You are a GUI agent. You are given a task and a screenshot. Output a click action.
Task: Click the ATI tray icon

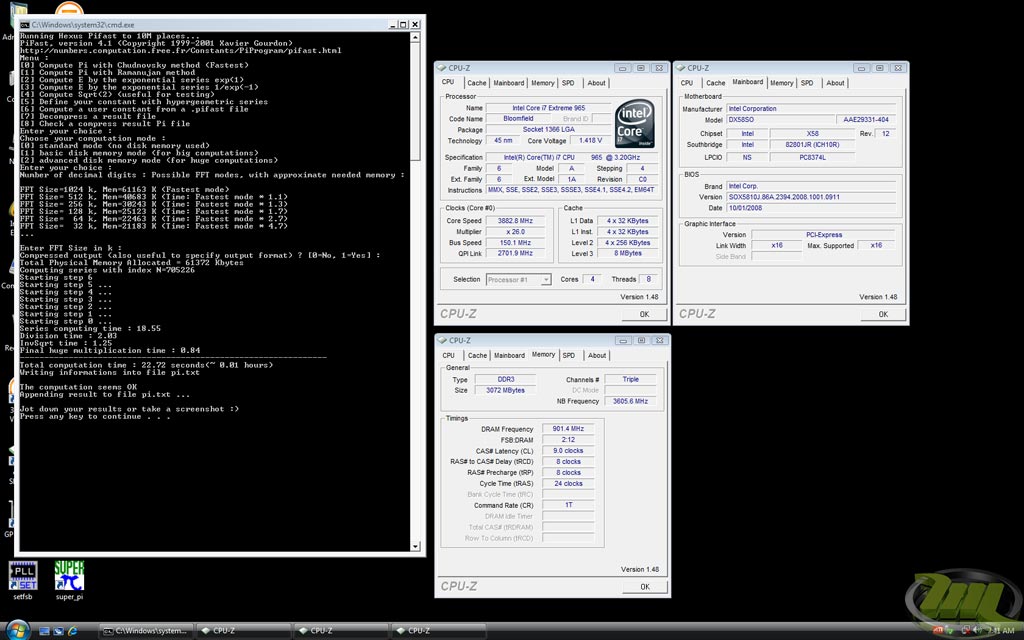pos(938,631)
